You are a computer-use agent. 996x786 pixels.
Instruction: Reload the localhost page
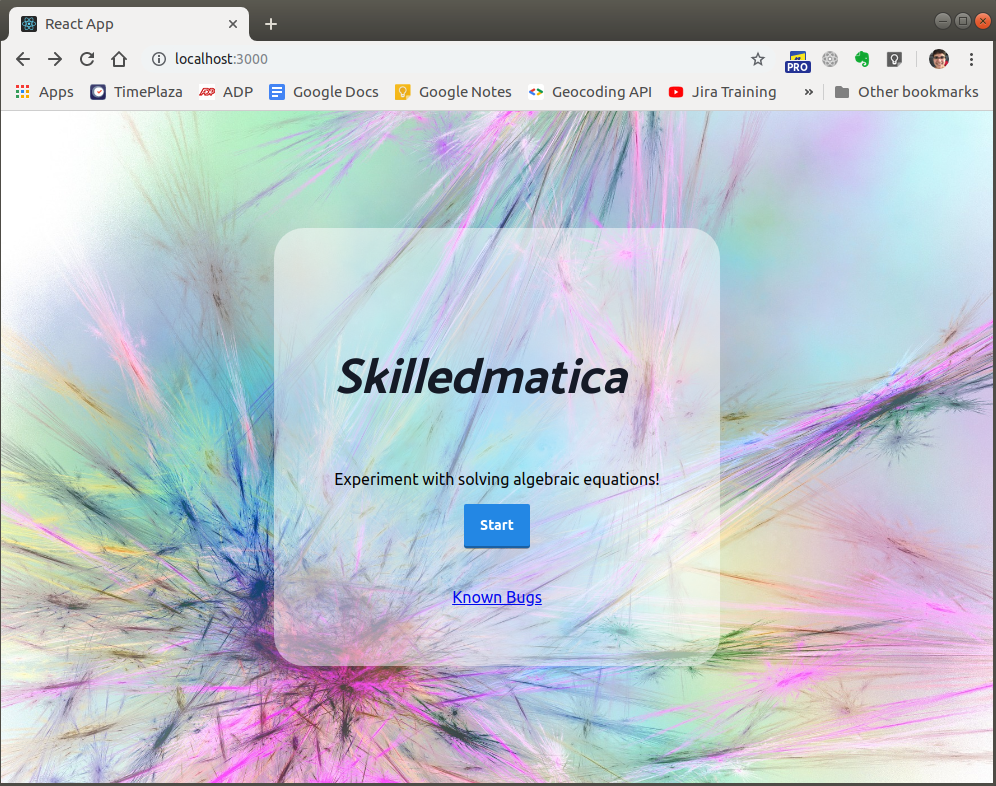87,59
